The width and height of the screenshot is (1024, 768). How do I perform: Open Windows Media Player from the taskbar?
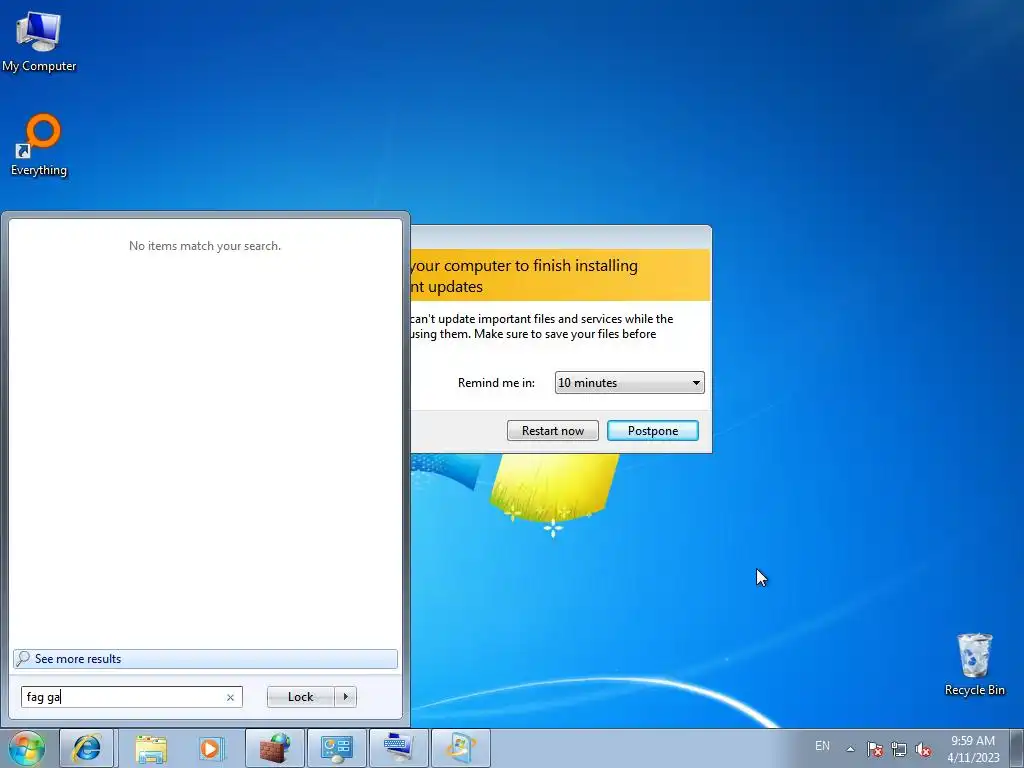[210, 748]
